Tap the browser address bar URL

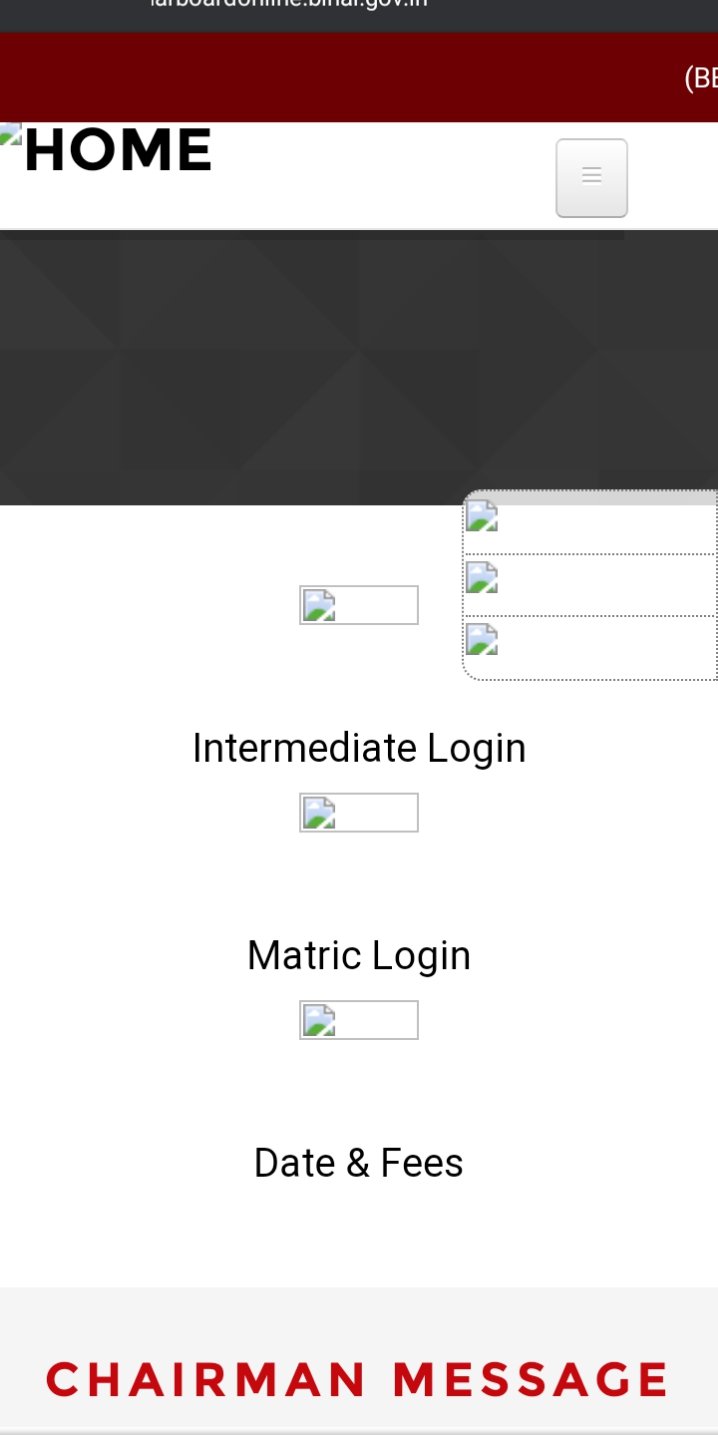290,5
